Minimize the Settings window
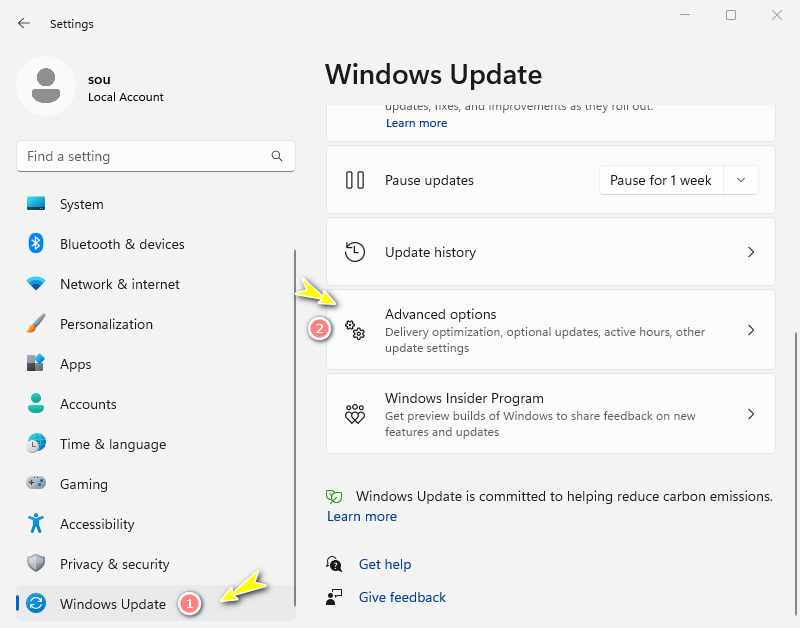800x628 pixels. point(685,15)
